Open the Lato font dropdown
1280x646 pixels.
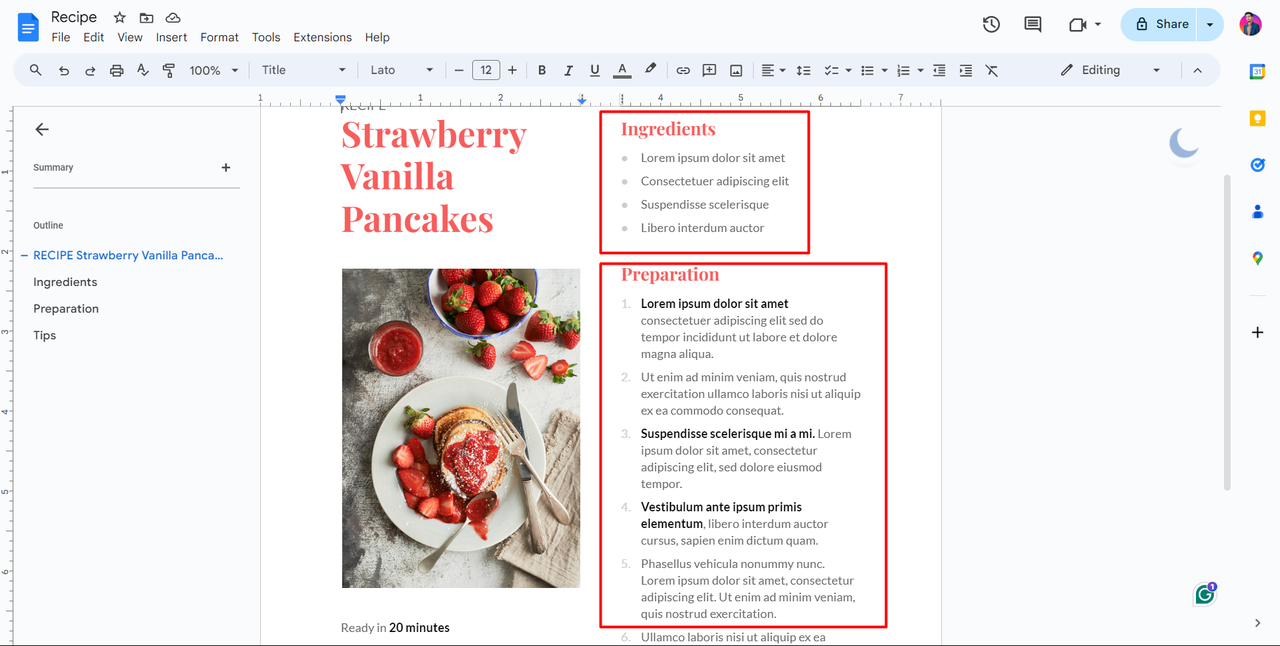coord(402,70)
